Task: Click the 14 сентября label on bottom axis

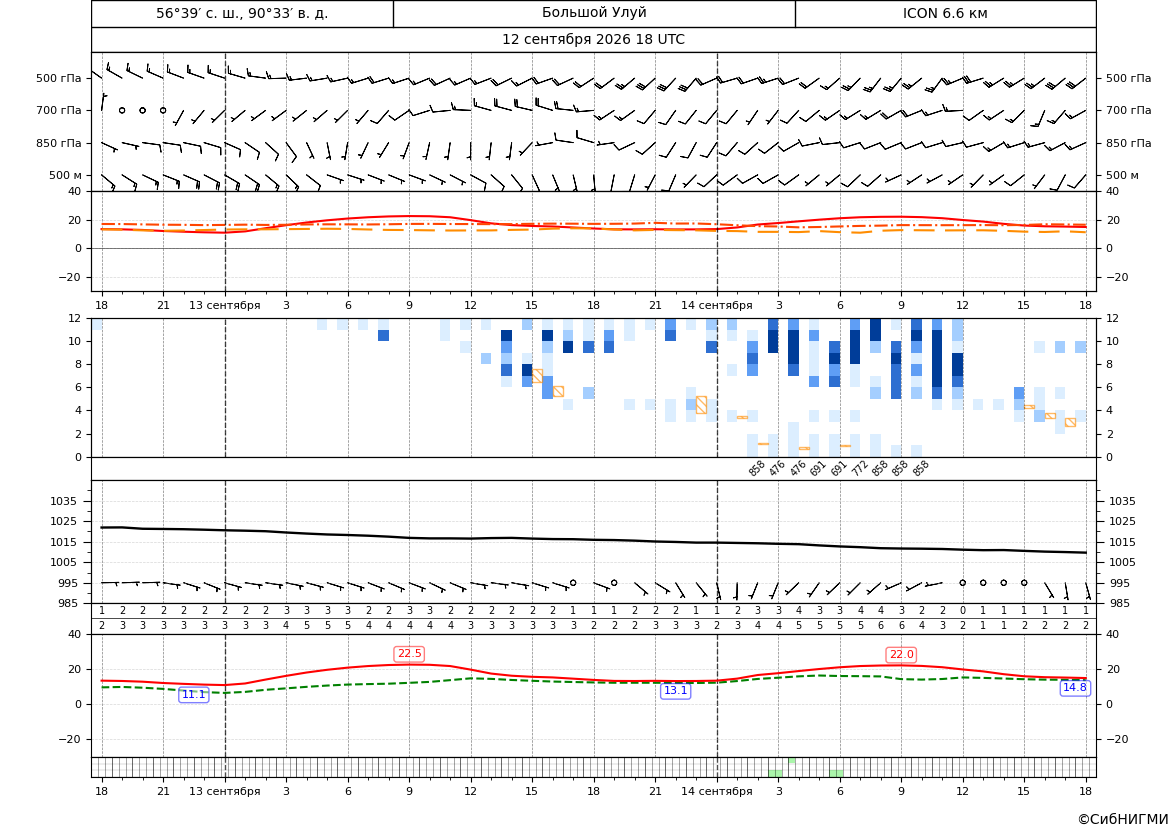Action: [716, 791]
